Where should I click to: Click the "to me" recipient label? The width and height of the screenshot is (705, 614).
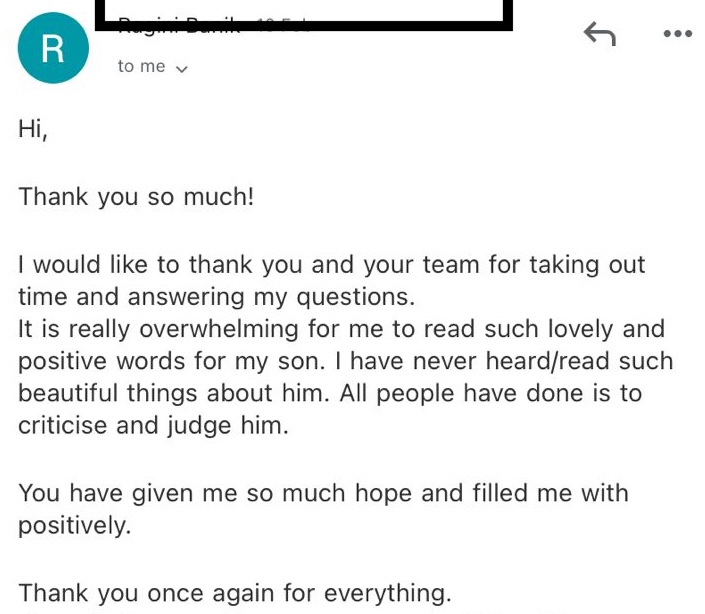141,66
